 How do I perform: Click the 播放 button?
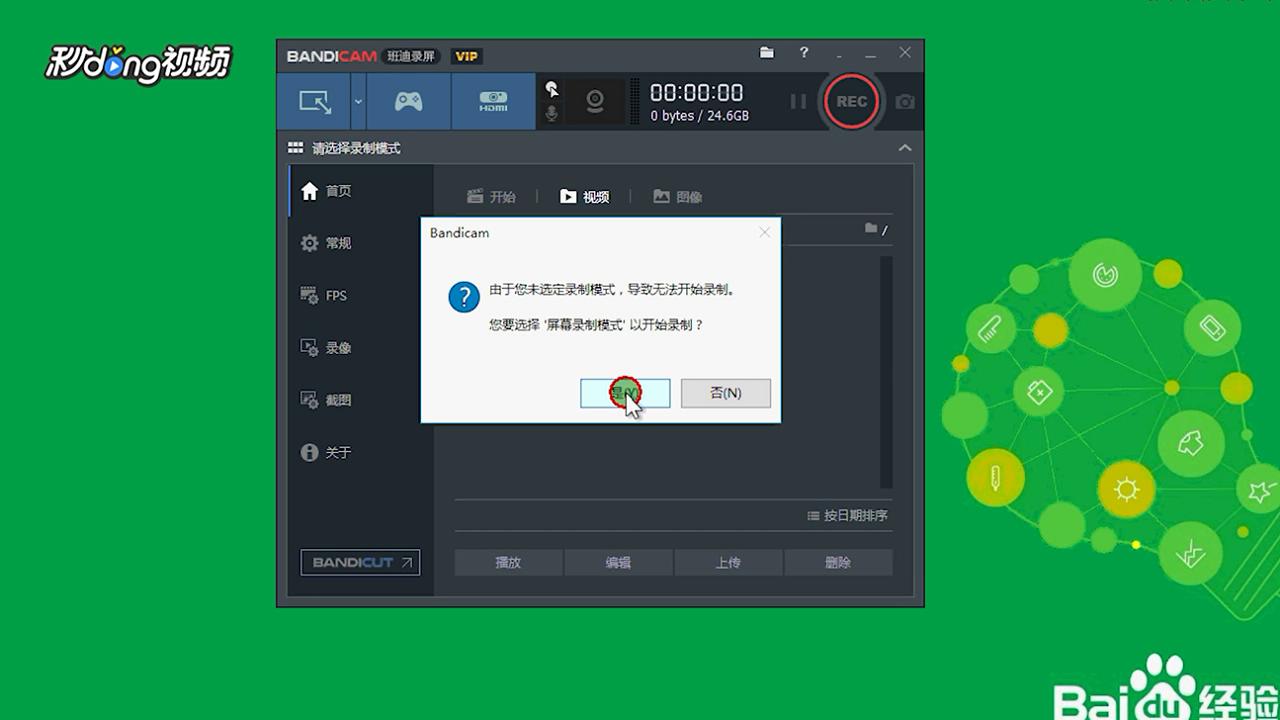tap(509, 562)
